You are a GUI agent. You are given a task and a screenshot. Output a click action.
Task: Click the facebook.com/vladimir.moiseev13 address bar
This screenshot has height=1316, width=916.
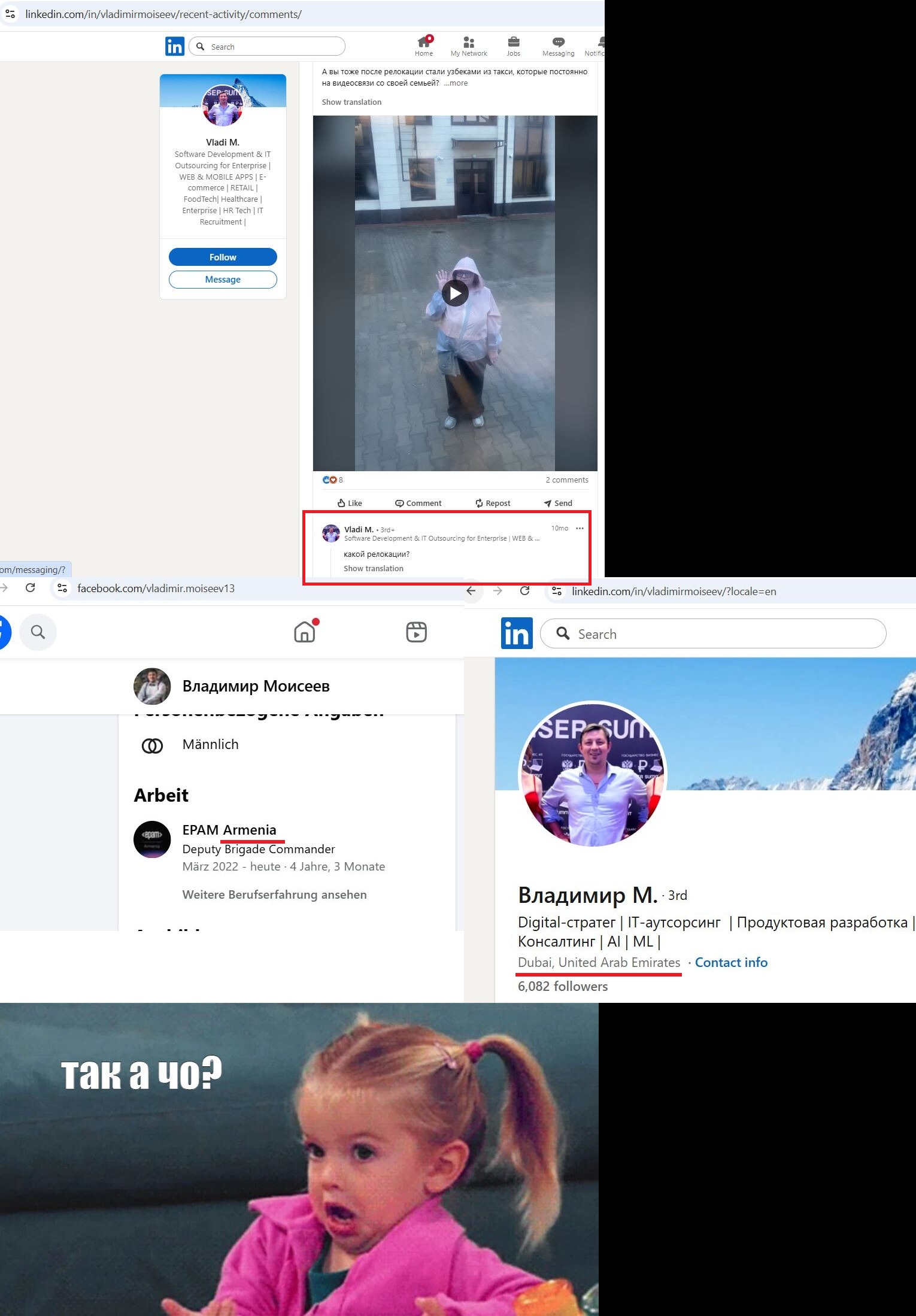click(x=156, y=589)
